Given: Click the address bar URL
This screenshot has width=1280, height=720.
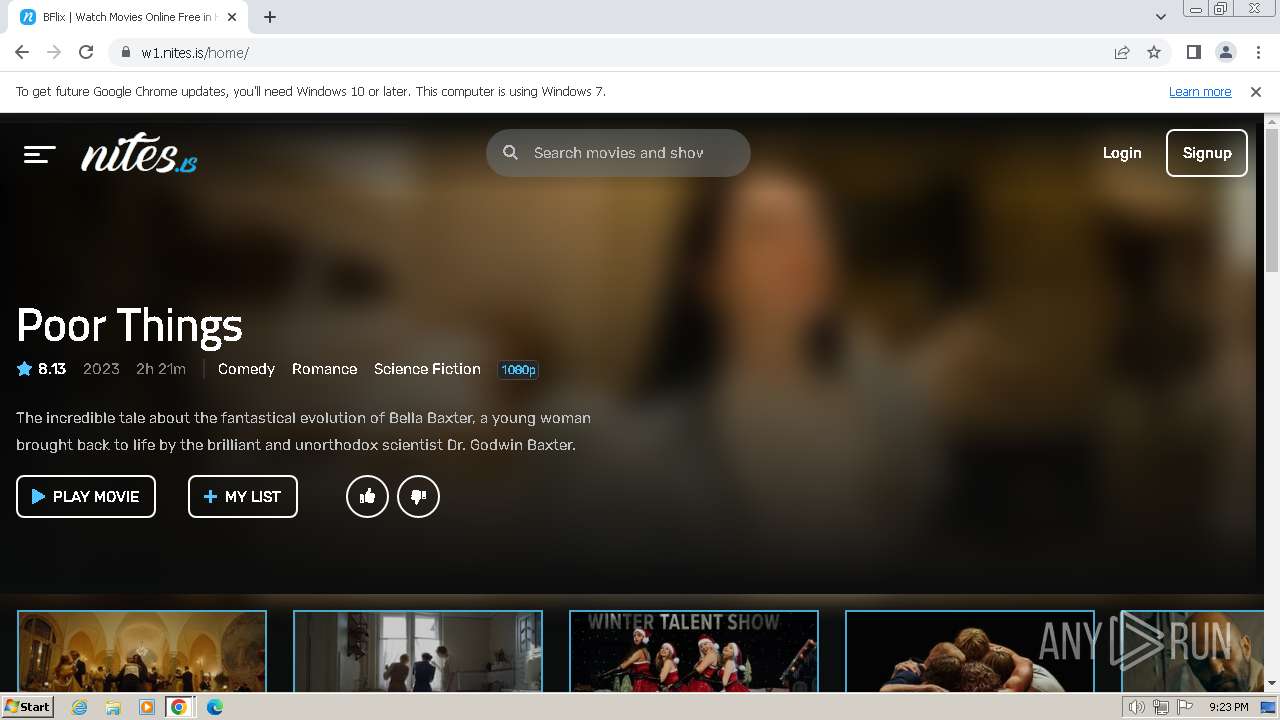Looking at the screenshot, I should coord(195,53).
